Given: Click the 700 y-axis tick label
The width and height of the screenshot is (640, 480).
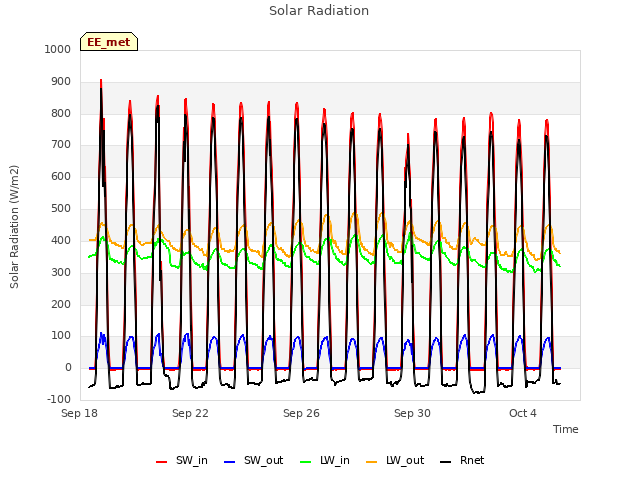Looking at the screenshot, I should [x=61, y=144].
